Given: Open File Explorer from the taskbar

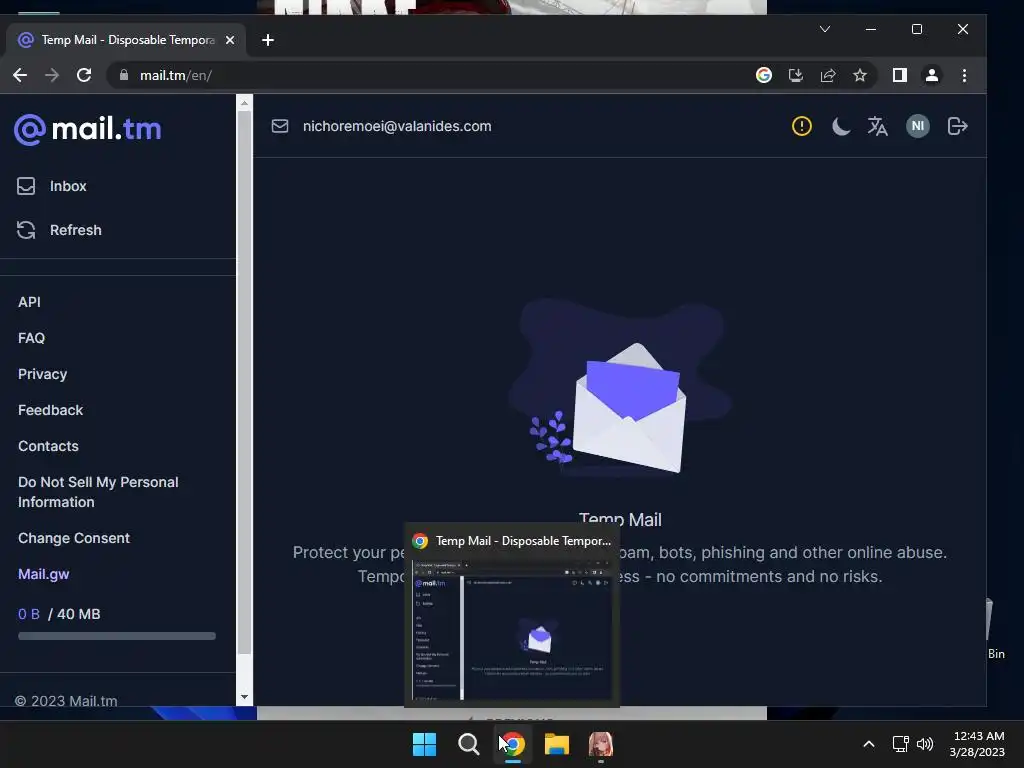Looking at the screenshot, I should click(557, 744).
